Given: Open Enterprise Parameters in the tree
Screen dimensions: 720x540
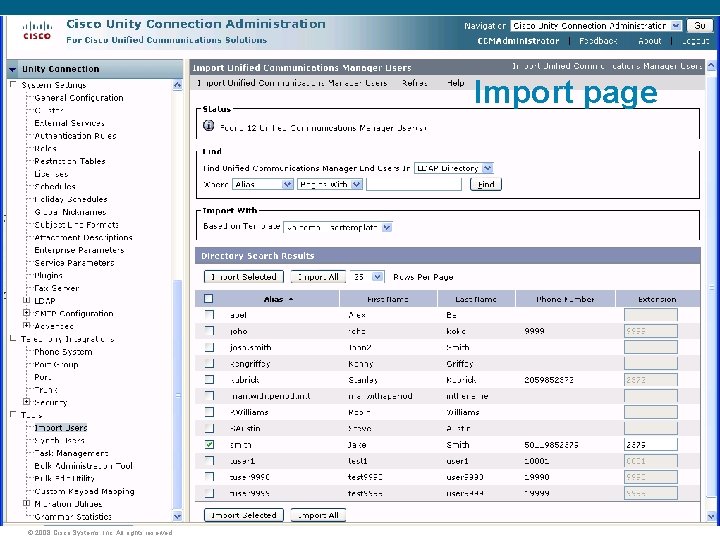Looking at the screenshot, I should click(x=79, y=250).
